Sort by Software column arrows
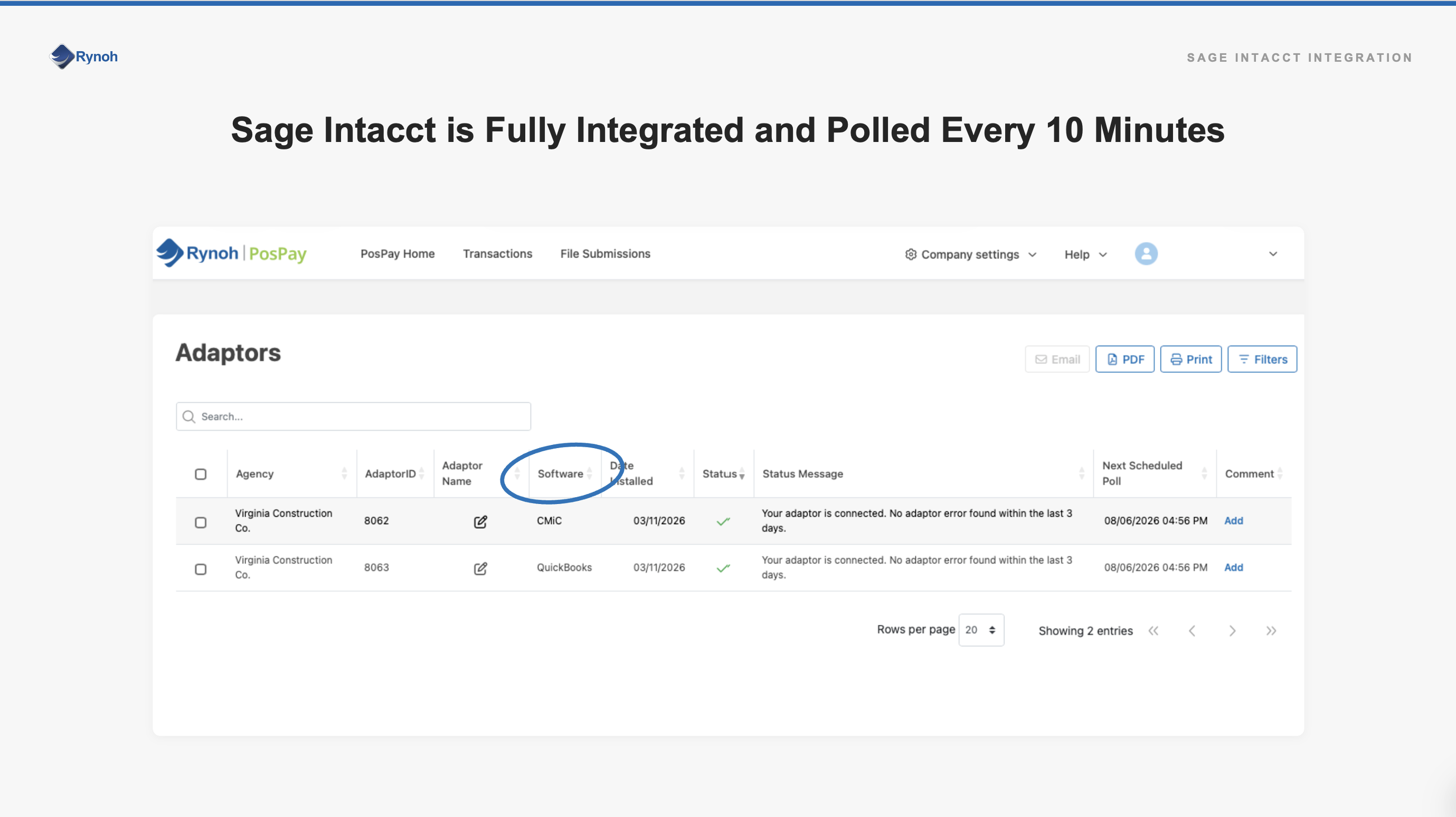This screenshot has height=817, width=1456. click(590, 473)
